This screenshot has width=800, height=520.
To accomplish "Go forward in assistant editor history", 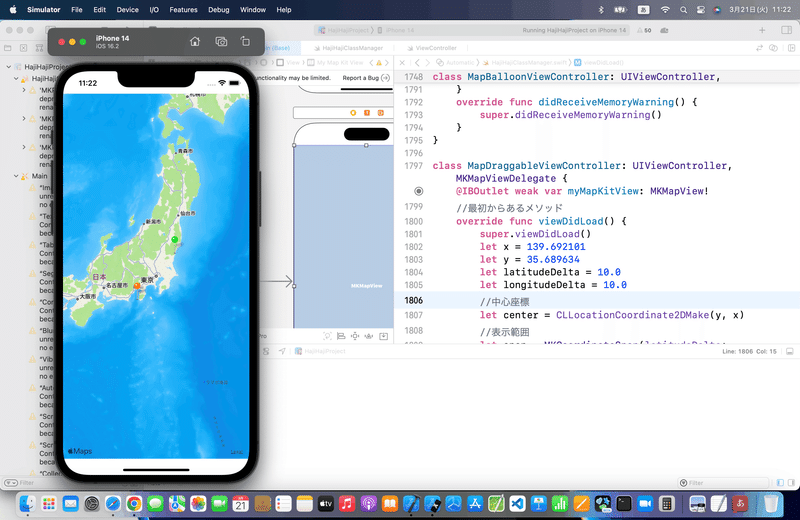I will 428,63.
